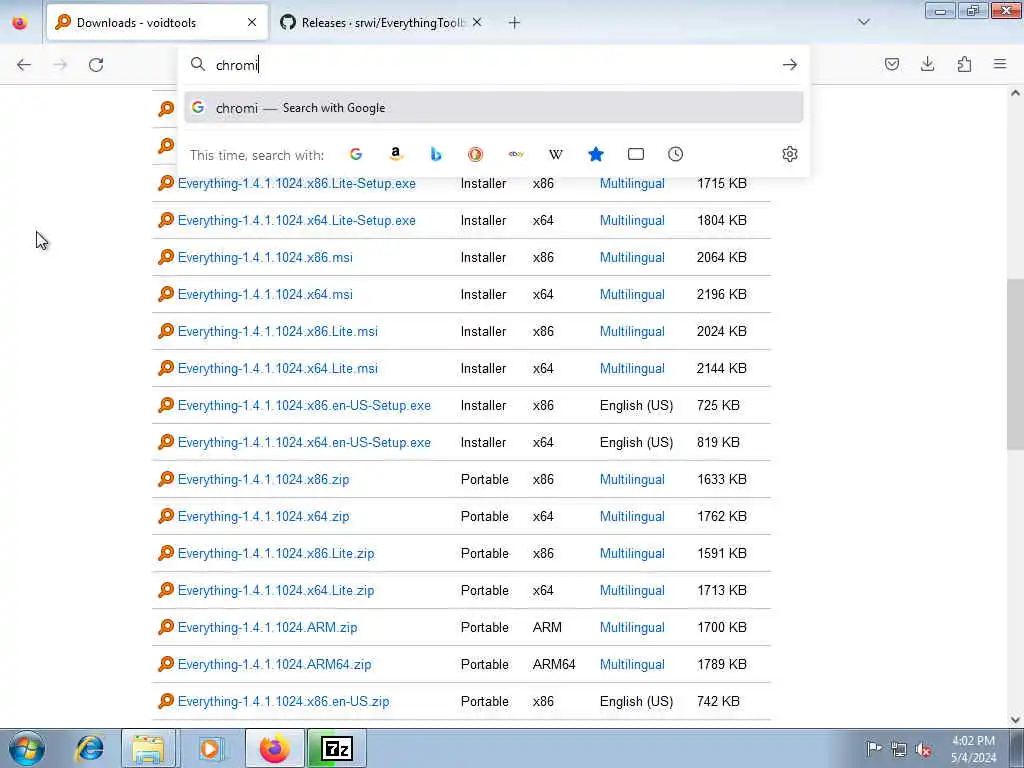Viewport: 1024px width, 768px height.
Task: Launch Internet Explorer from taskbar
Action: click(89, 748)
